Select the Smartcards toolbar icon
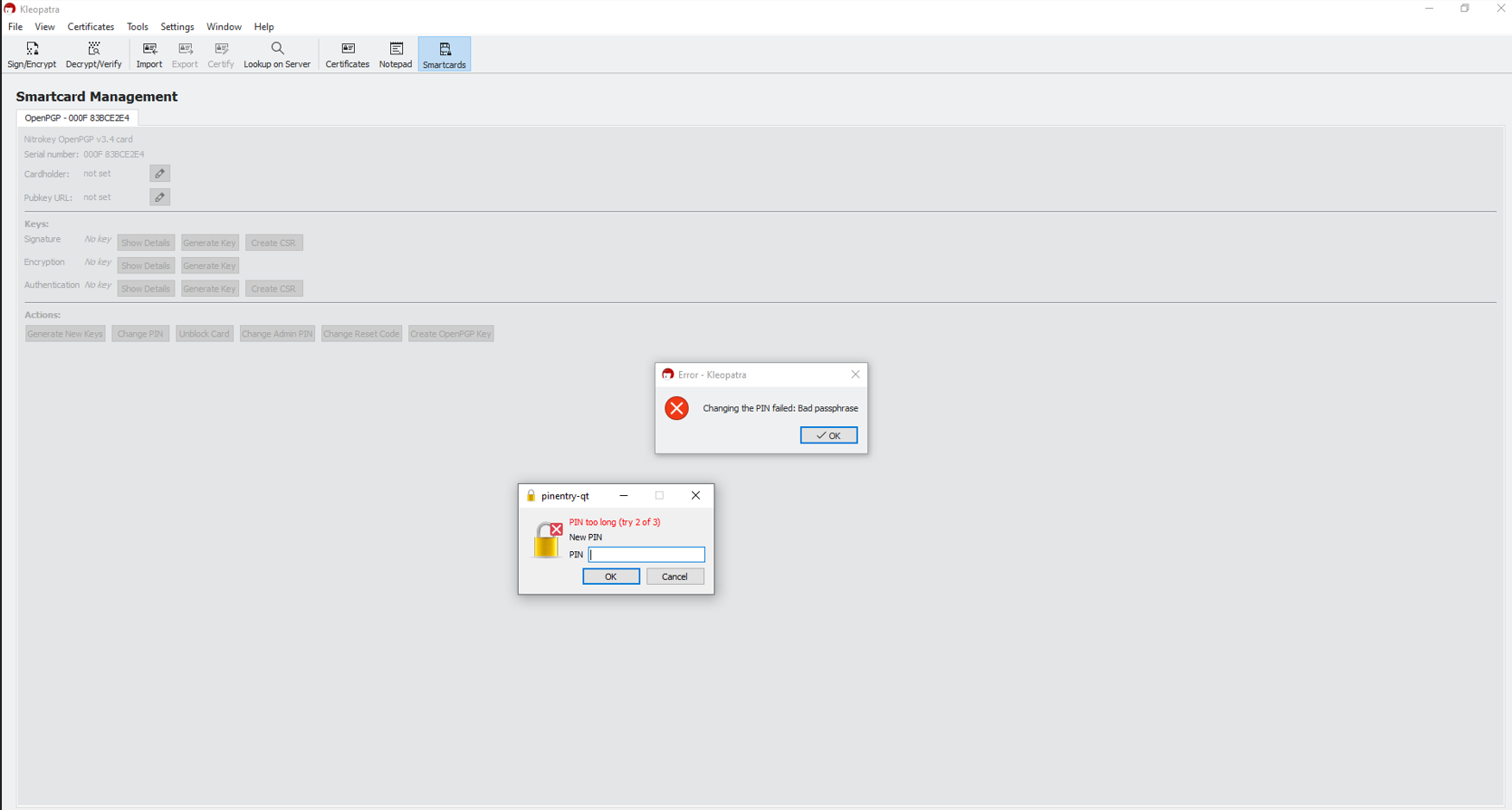Image resolution: width=1512 pixels, height=810 pixels. [x=445, y=54]
